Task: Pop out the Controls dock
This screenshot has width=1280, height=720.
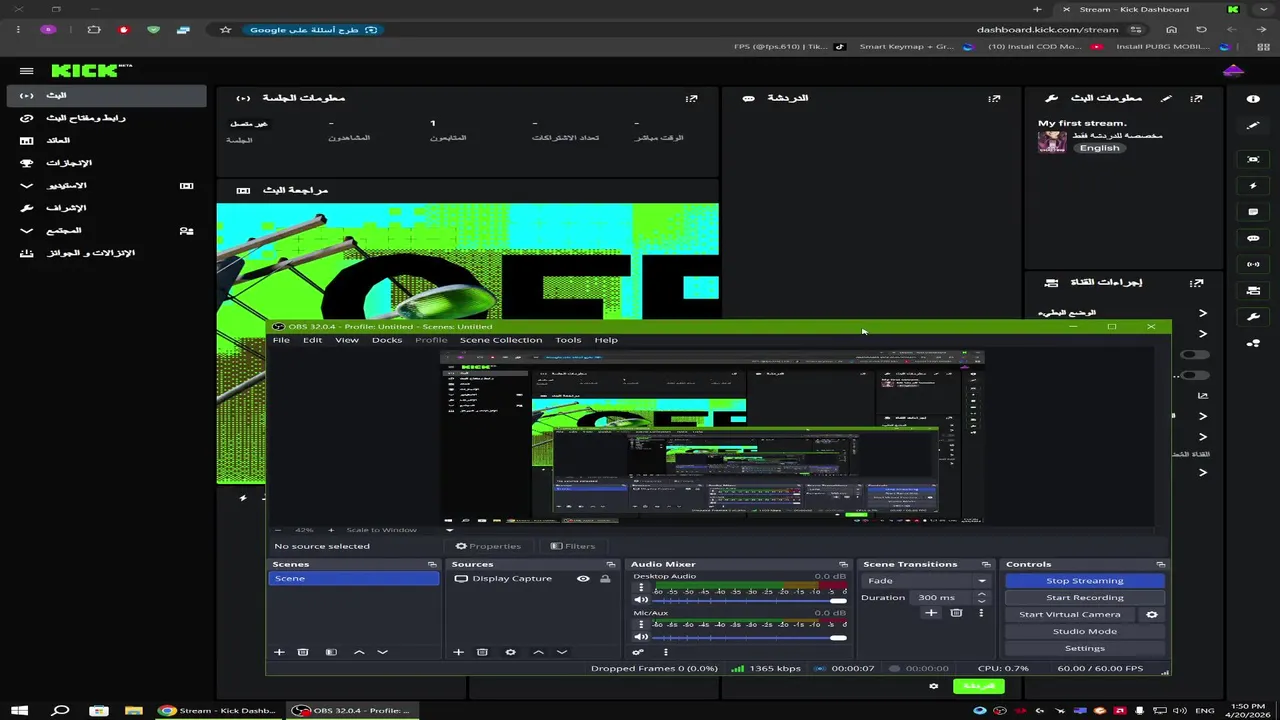Action: 1160,564
